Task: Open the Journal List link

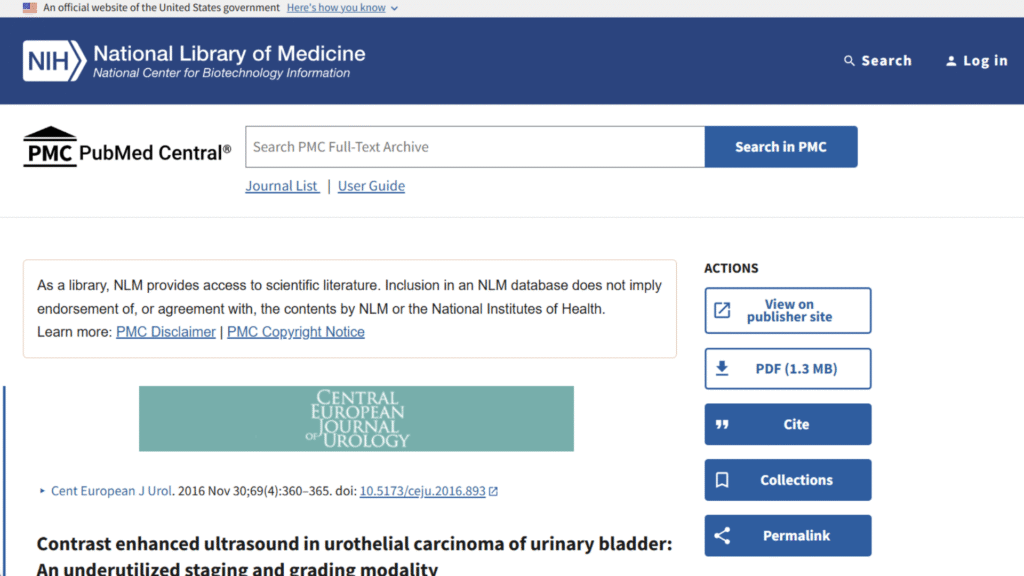Action: 282,186
